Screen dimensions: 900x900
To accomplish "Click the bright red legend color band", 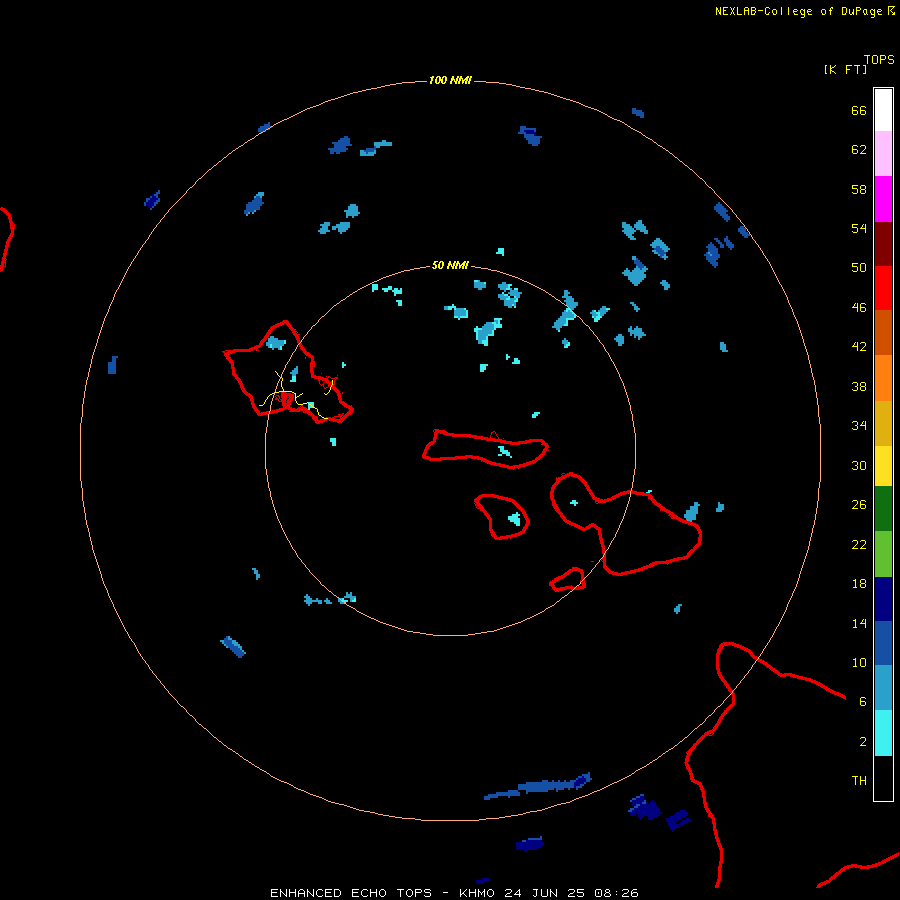I will pos(883,288).
